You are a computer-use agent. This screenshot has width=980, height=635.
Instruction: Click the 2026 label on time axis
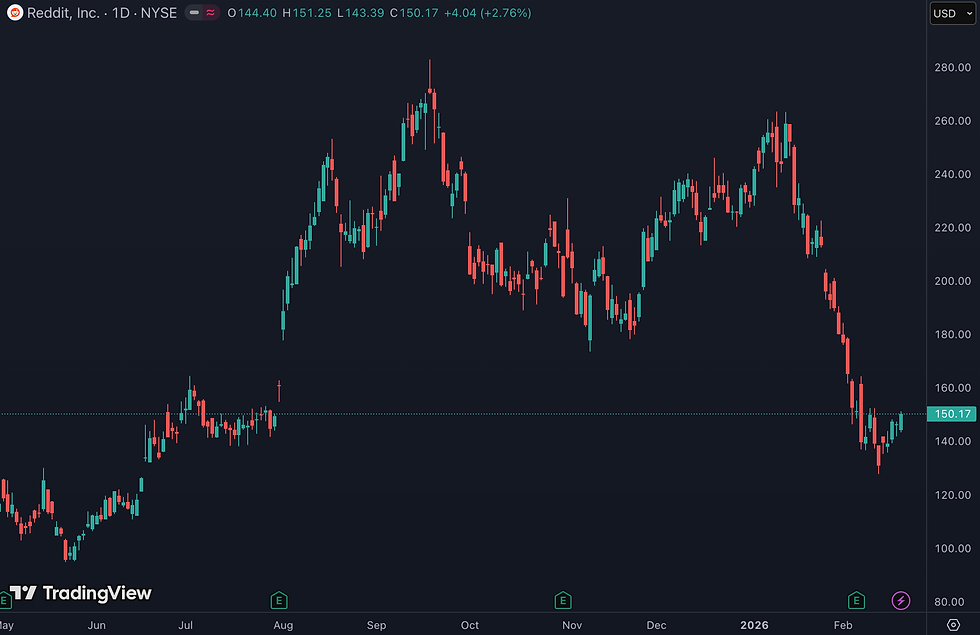point(754,625)
